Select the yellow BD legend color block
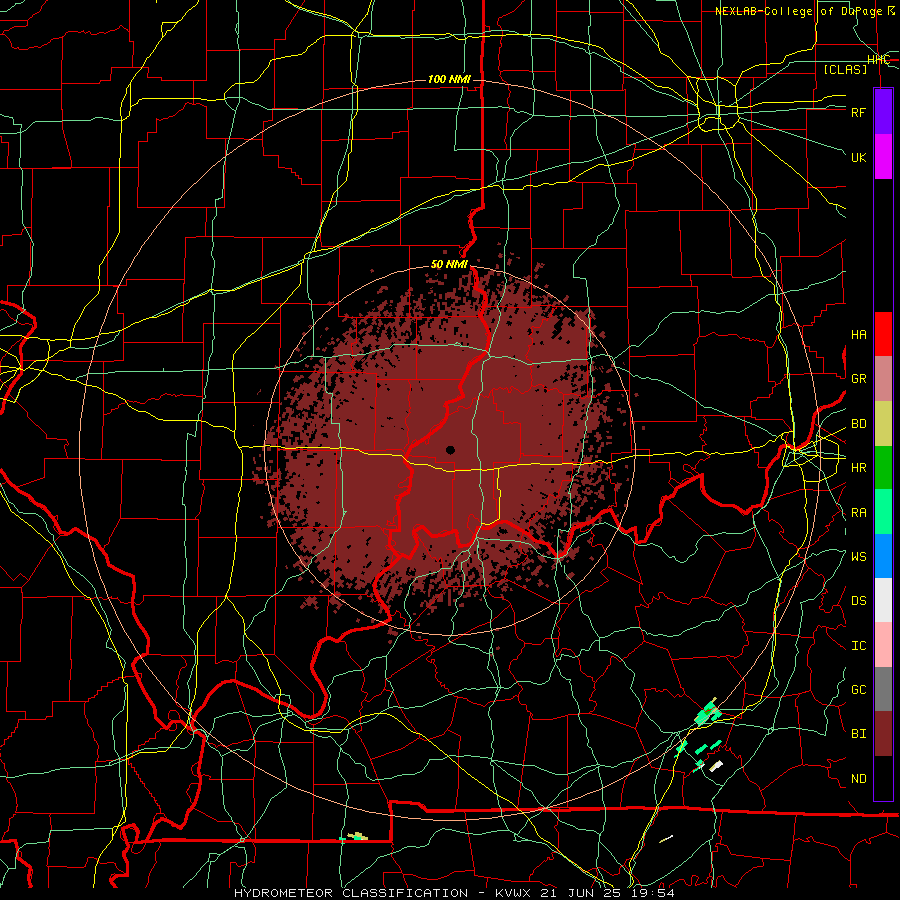Screen dimensions: 900x900 (883, 424)
